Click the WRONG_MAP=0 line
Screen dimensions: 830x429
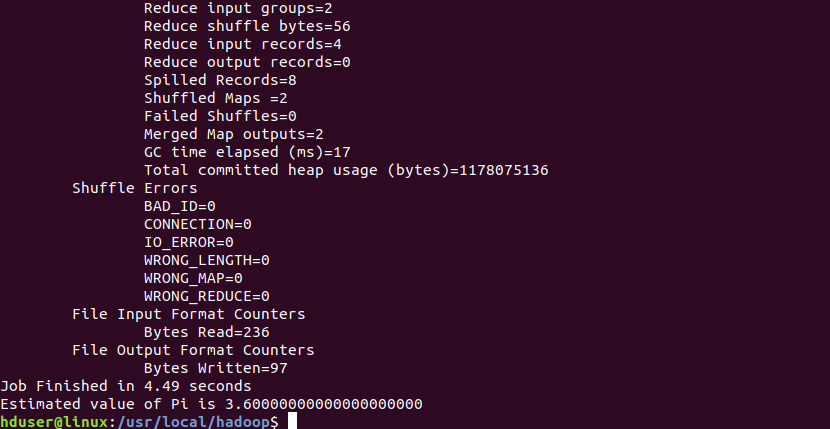193,278
